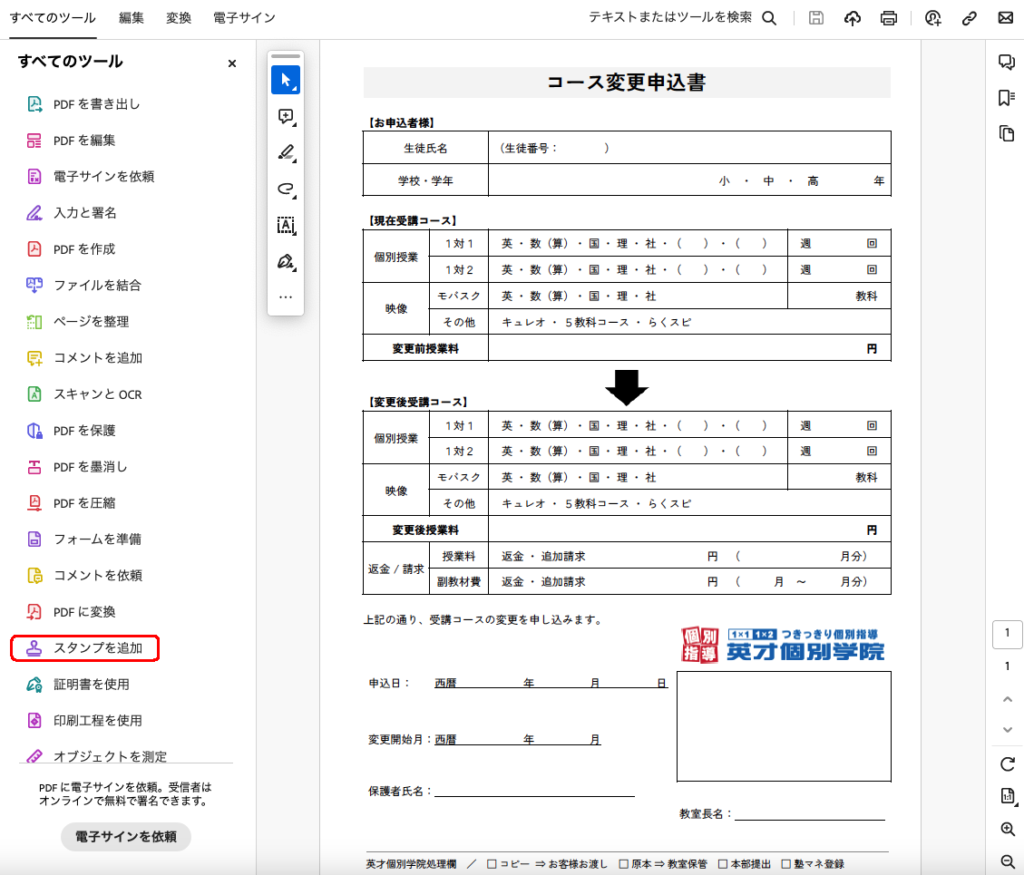Open the 電子サイン menu tab

[244, 18]
